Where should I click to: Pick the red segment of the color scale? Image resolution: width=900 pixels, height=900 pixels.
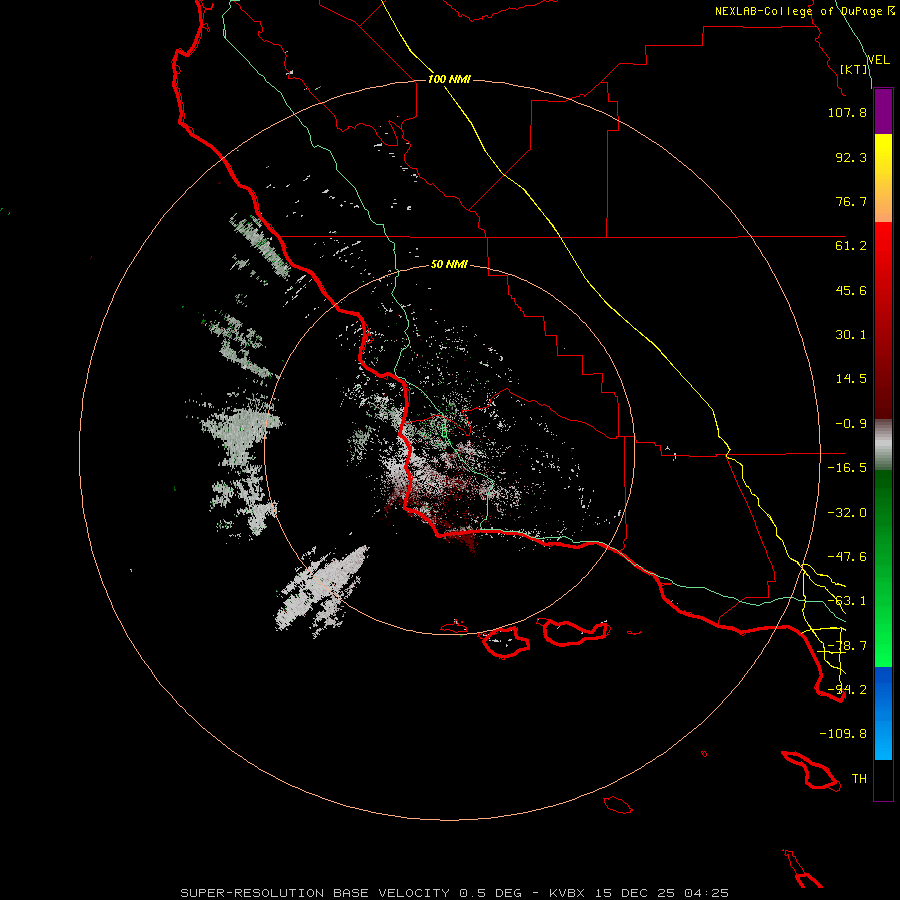pos(883,320)
